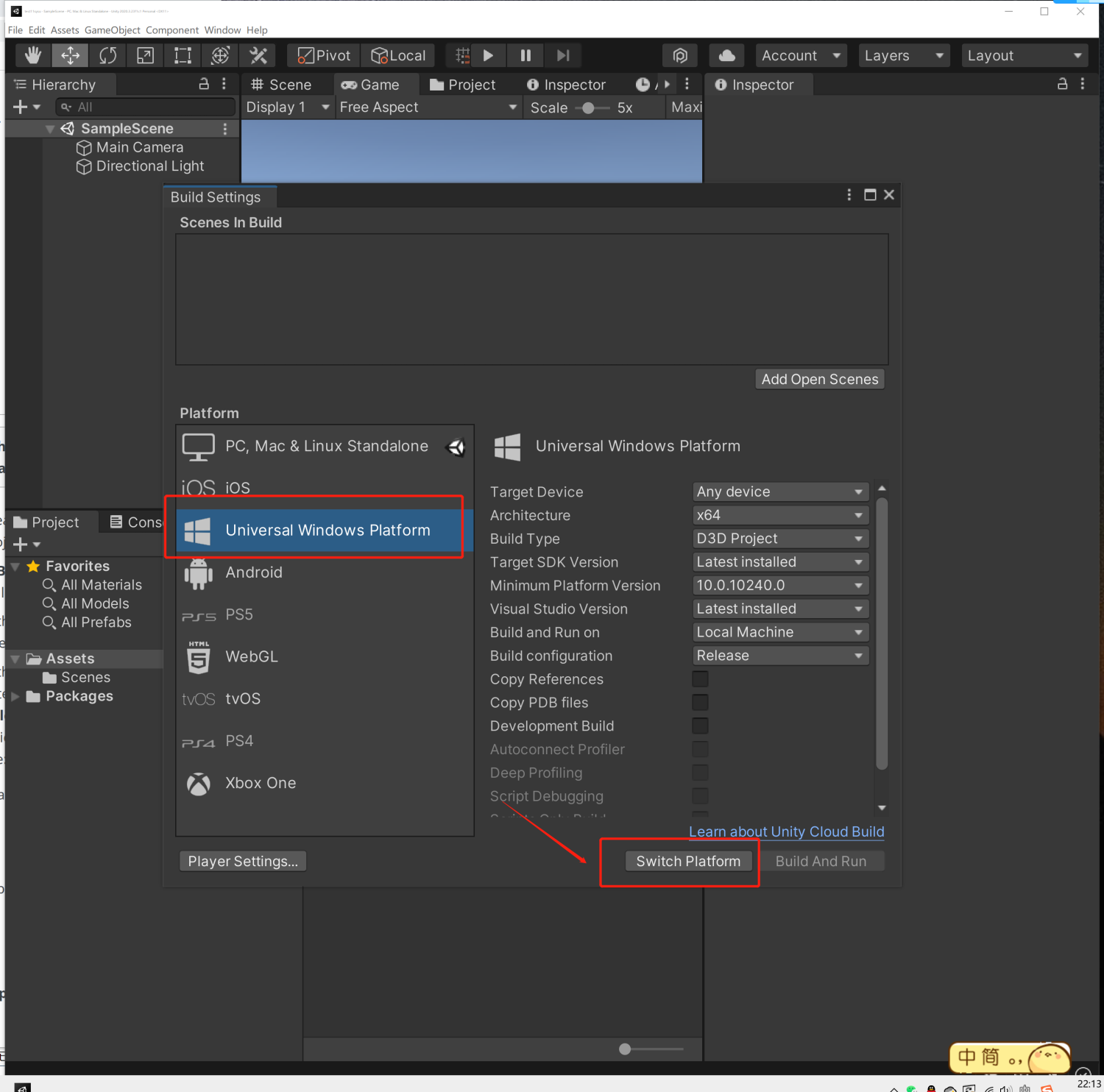Click the Hierarchy create plus button
Screen dimensions: 1104x1092
coord(26,107)
